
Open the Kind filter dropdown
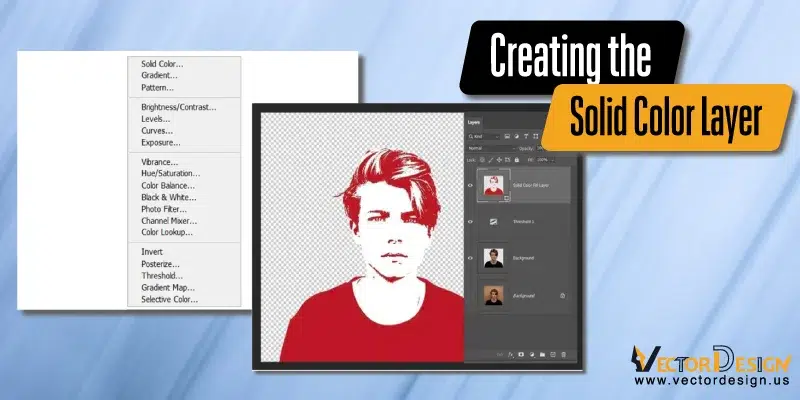click(484, 137)
